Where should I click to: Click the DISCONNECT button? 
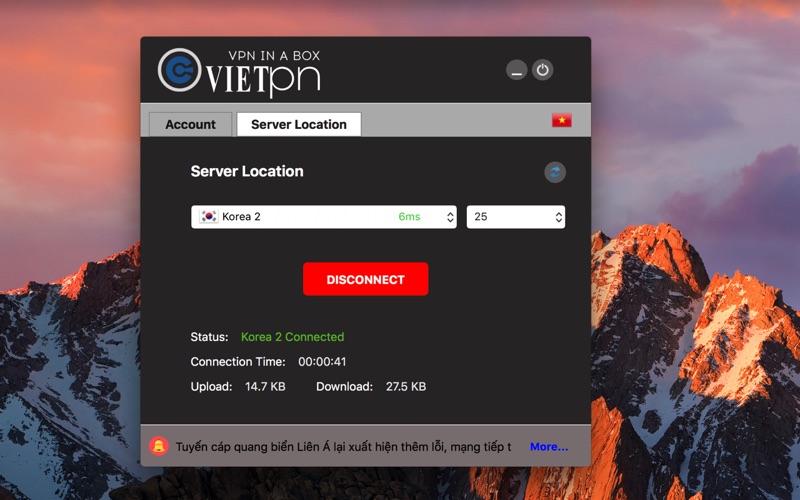point(365,279)
